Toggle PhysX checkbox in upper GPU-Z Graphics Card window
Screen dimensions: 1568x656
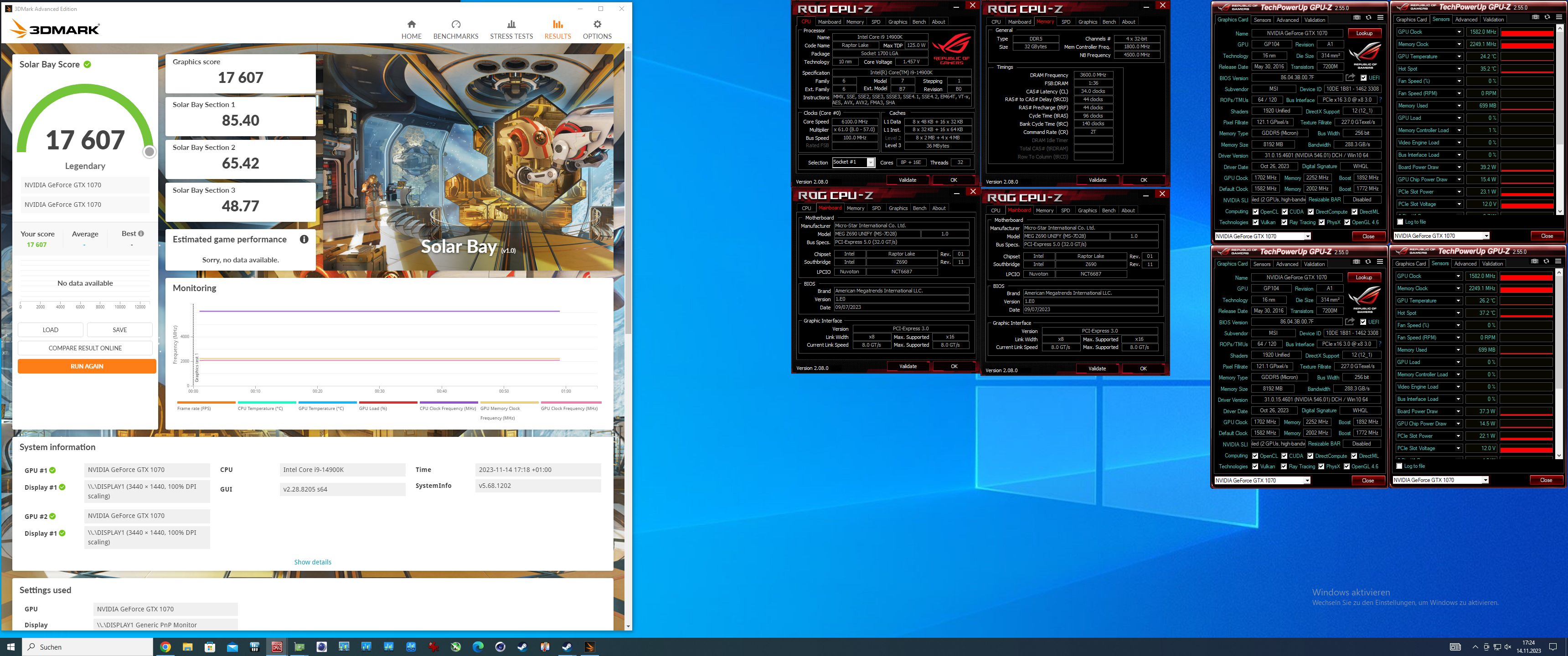[1321, 222]
